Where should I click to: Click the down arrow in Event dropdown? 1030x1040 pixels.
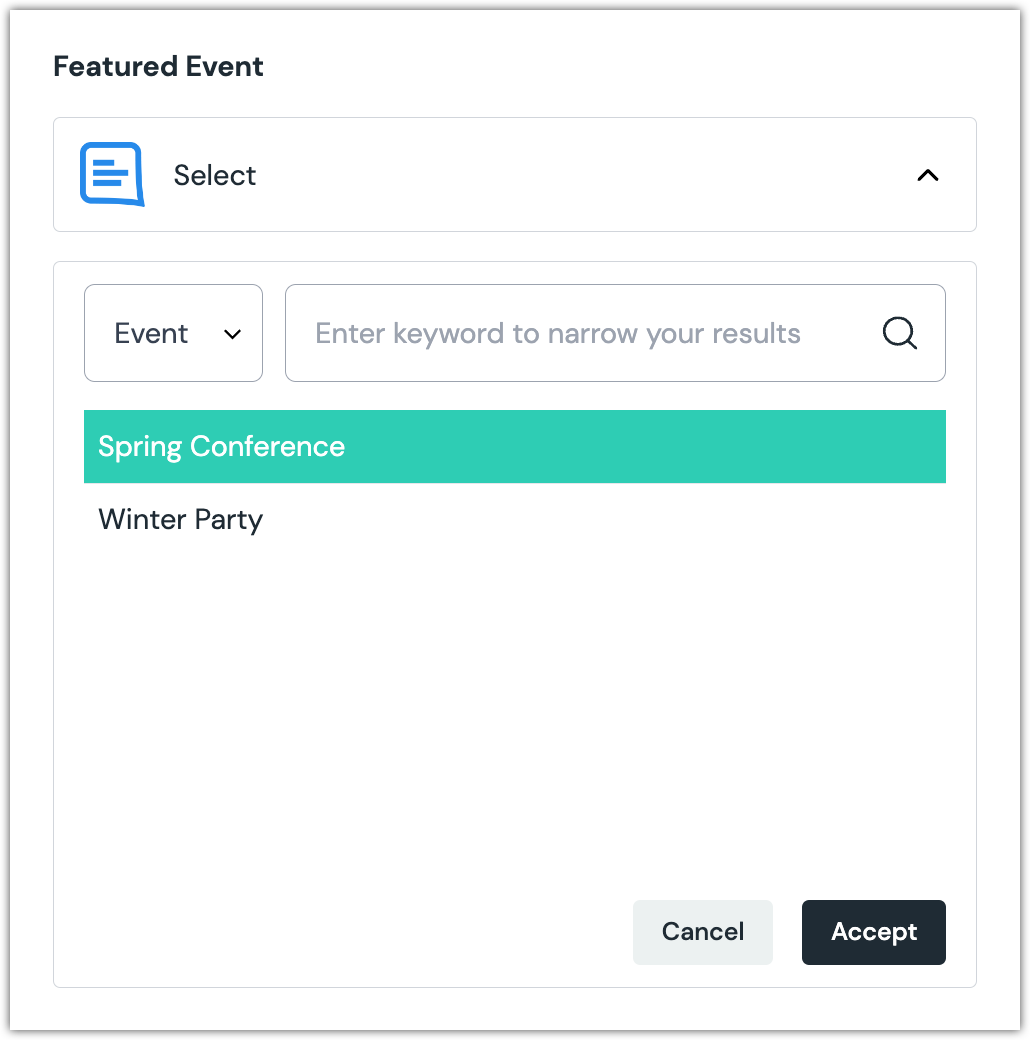click(x=232, y=334)
